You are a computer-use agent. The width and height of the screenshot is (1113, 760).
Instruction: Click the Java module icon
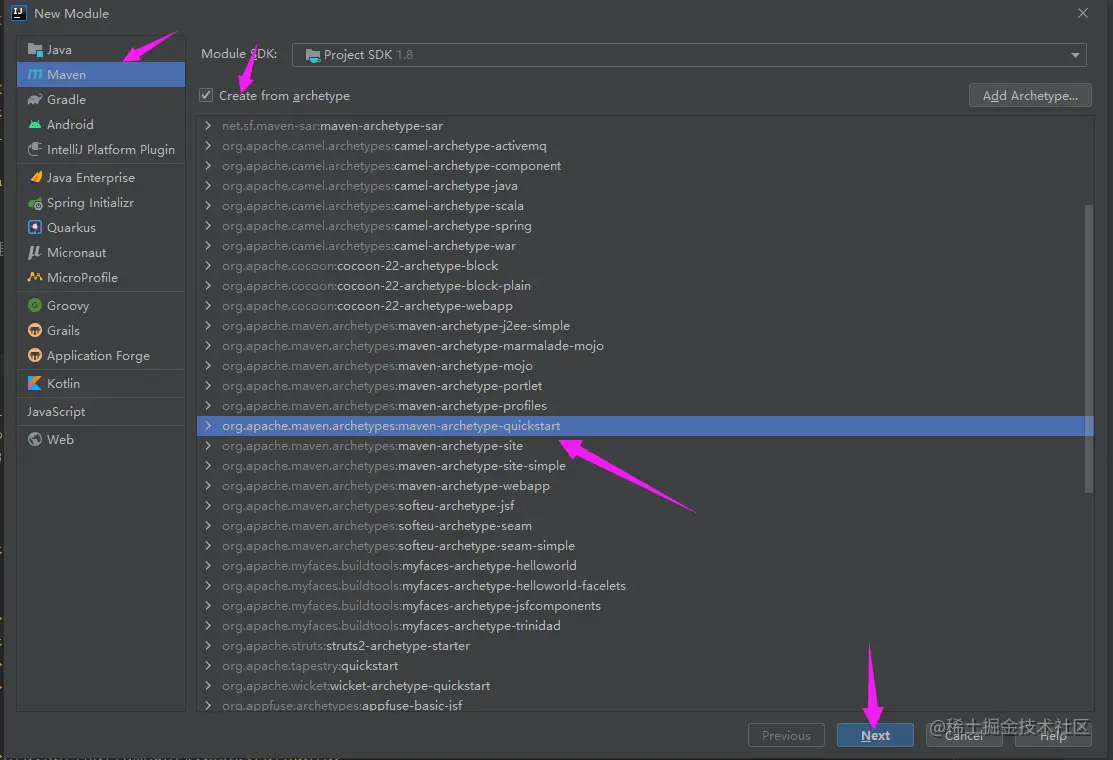(35, 50)
